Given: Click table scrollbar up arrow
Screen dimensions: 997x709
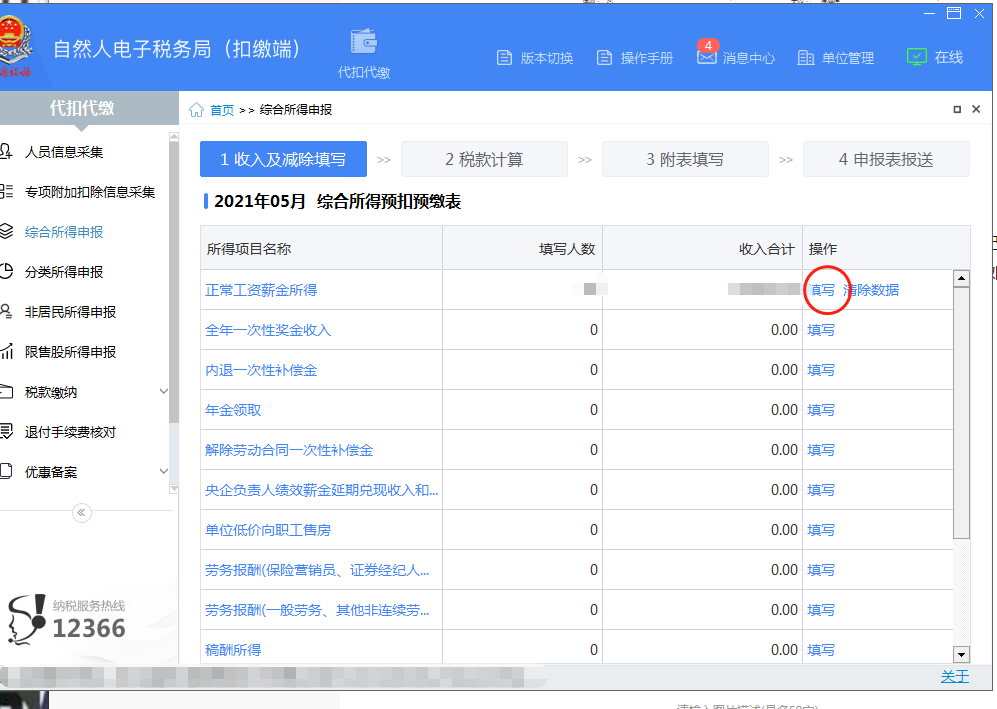Looking at the screenshot, I should click(961, 278).
